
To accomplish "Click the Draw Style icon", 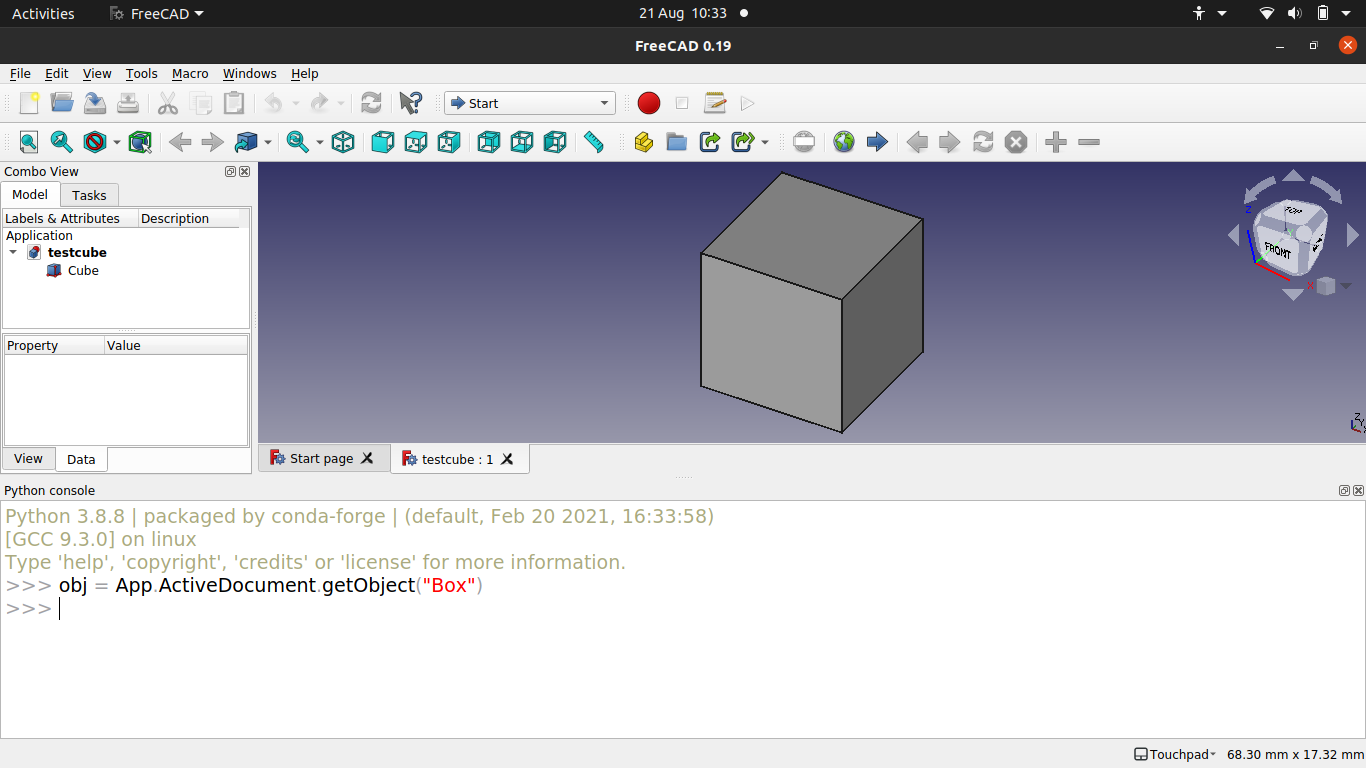I will point(95,142).
